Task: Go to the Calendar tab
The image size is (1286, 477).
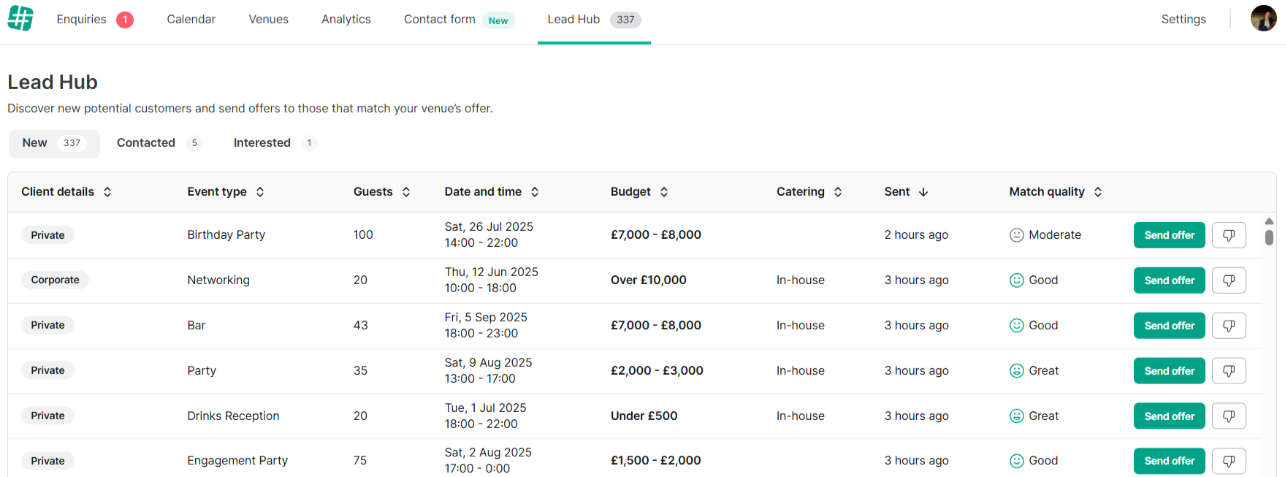Action: [191, 20]
